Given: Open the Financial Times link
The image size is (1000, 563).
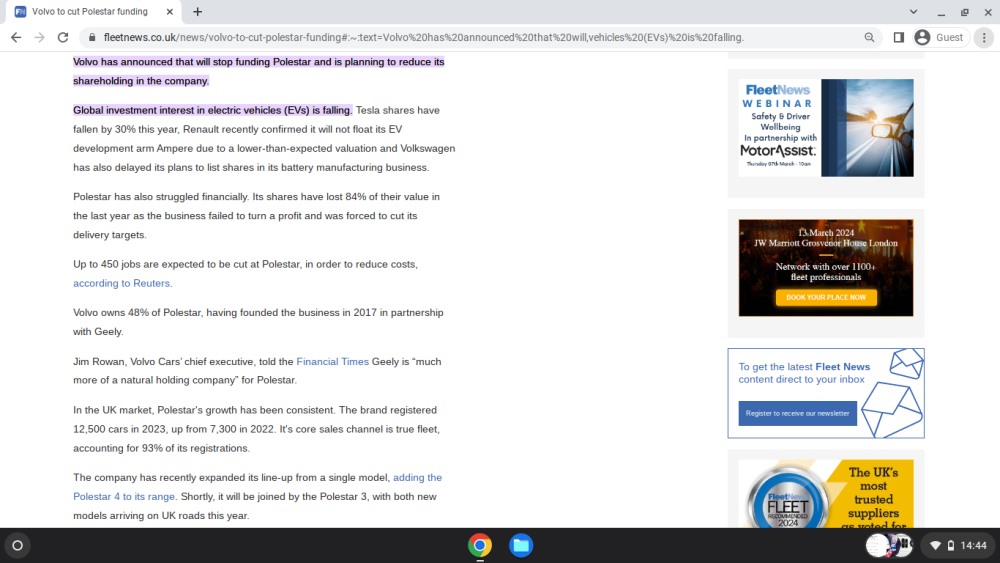Looking at the screenshot, I should coord(332,362).
